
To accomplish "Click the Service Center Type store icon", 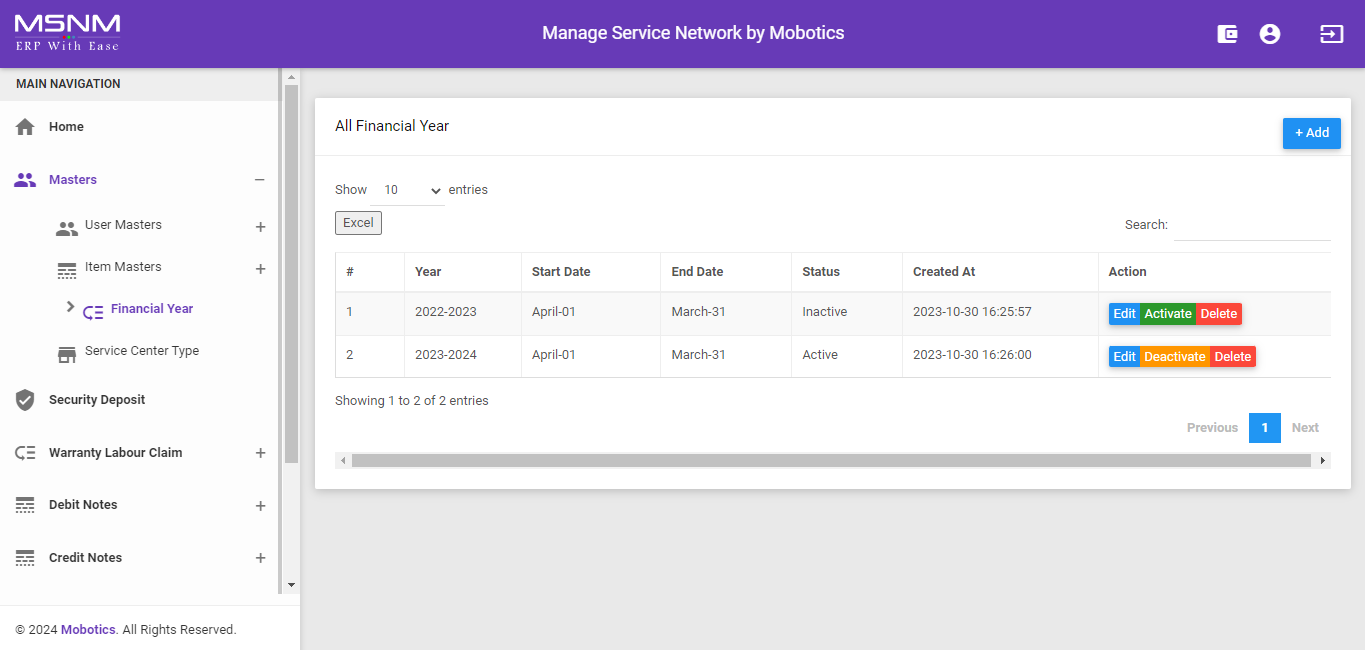I will tap(67, 352).
